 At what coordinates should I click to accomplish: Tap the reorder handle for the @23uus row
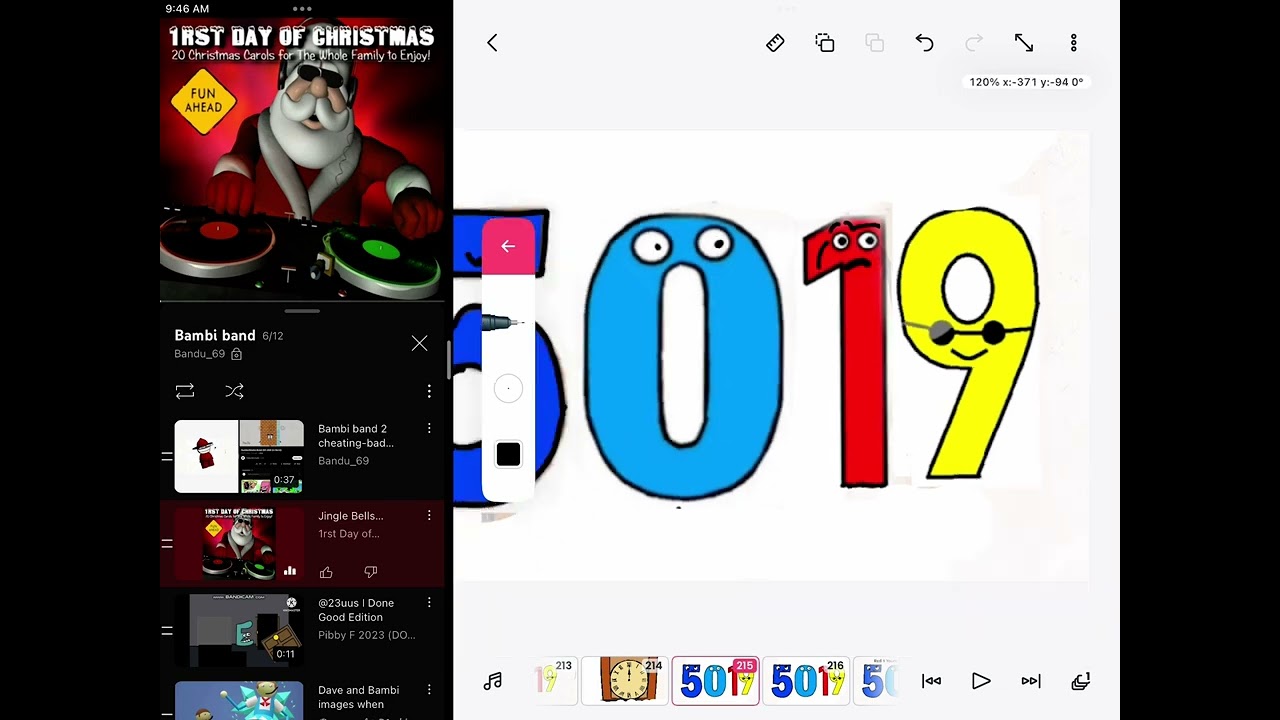coord(167,631)
